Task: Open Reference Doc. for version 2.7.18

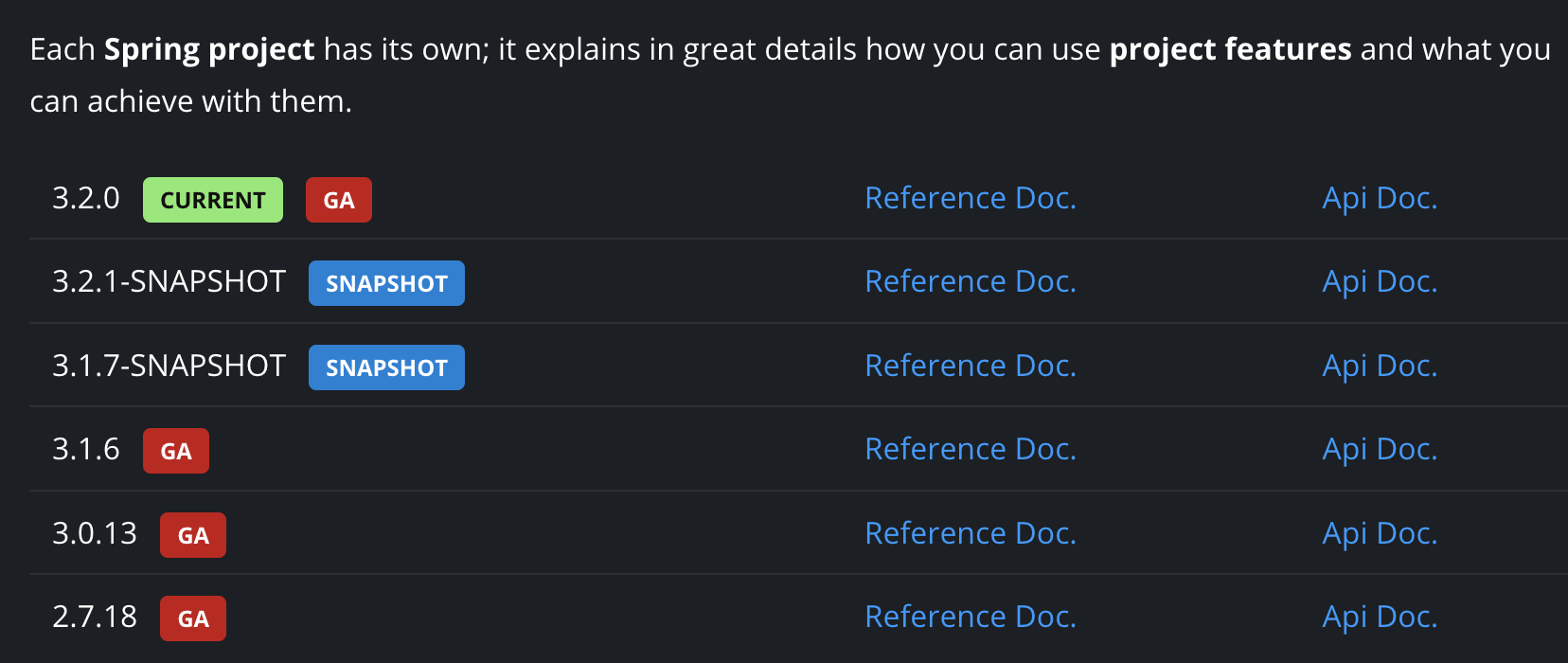Action: pyautogui.click(x=971, y=617)
